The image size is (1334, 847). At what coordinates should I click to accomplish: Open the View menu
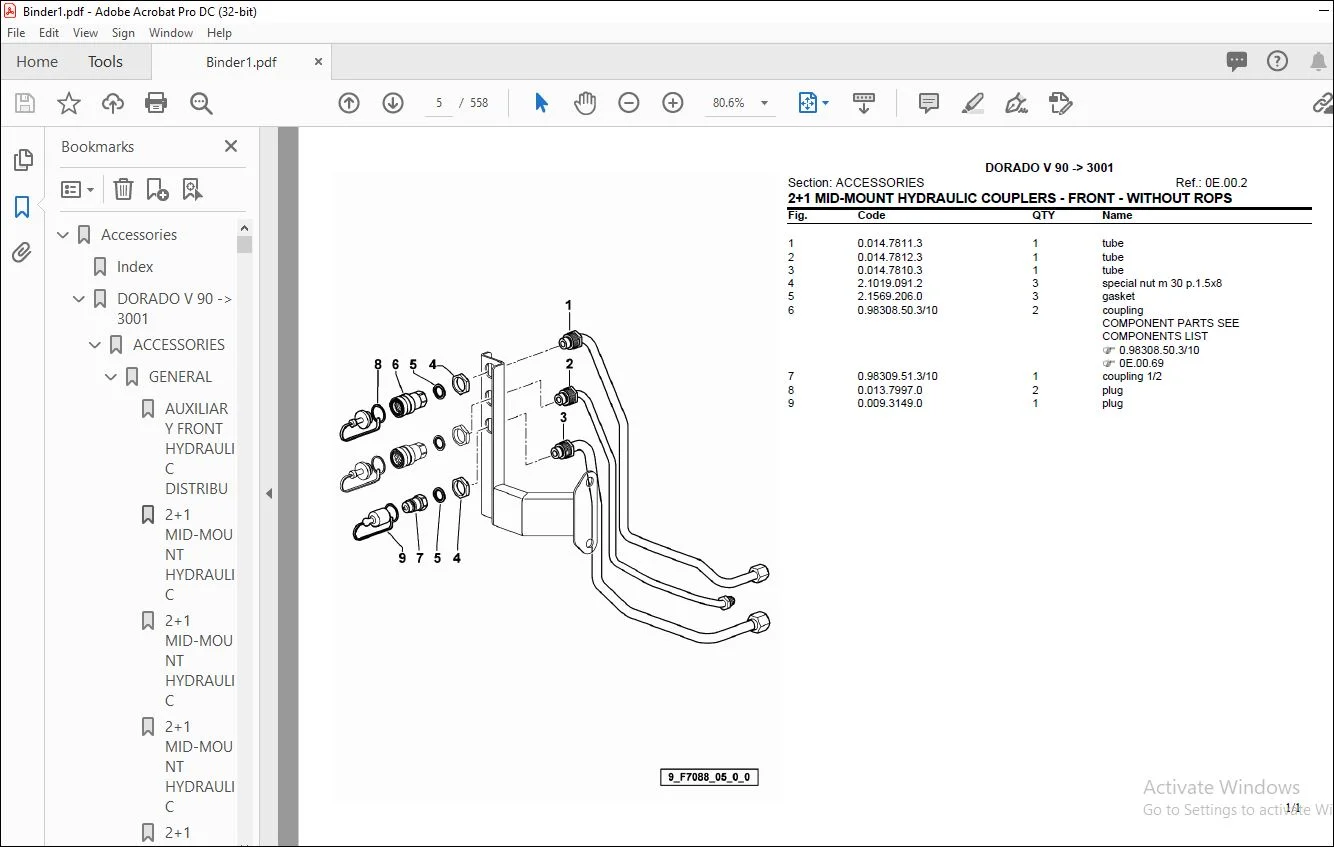click(x=86, y=33)
